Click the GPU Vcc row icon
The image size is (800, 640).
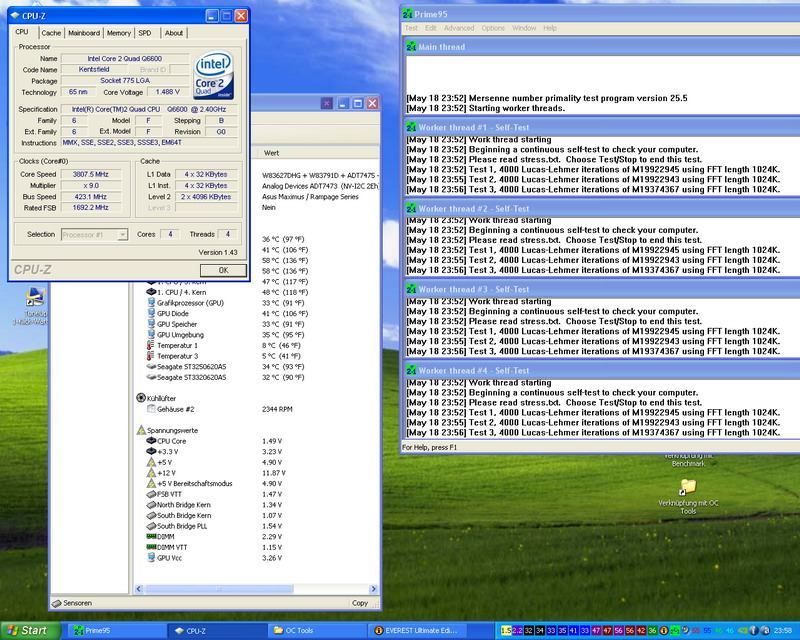(151, 558)
